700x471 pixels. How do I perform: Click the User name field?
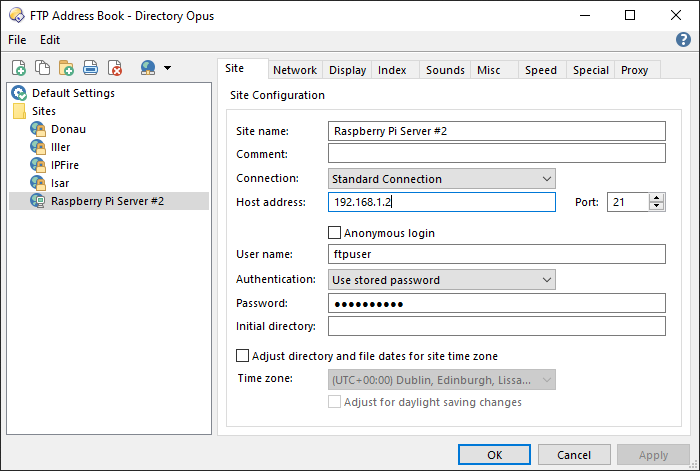[496, 254]
